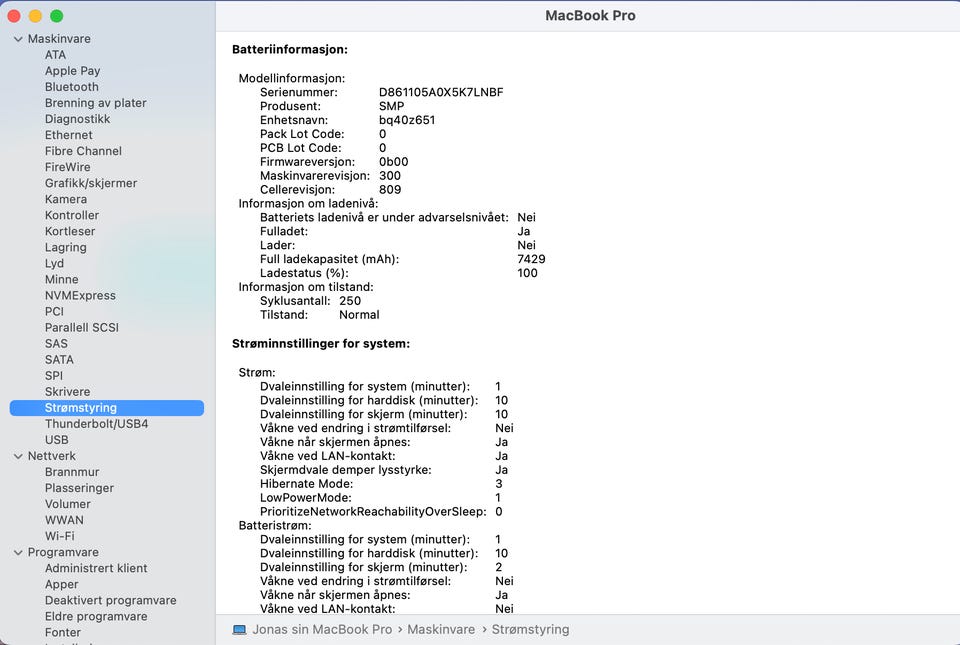
Task: Collapse the Maskinvare section chevron
Action: pos(18,39)
